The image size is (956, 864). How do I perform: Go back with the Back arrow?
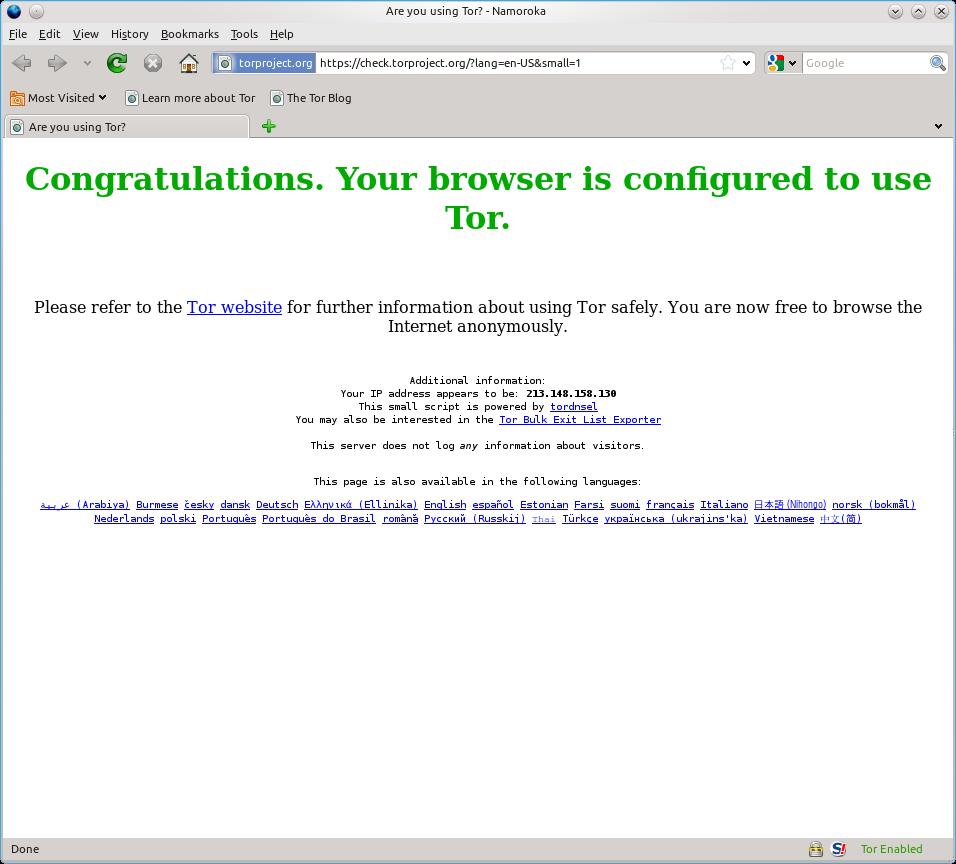(22, 63)
